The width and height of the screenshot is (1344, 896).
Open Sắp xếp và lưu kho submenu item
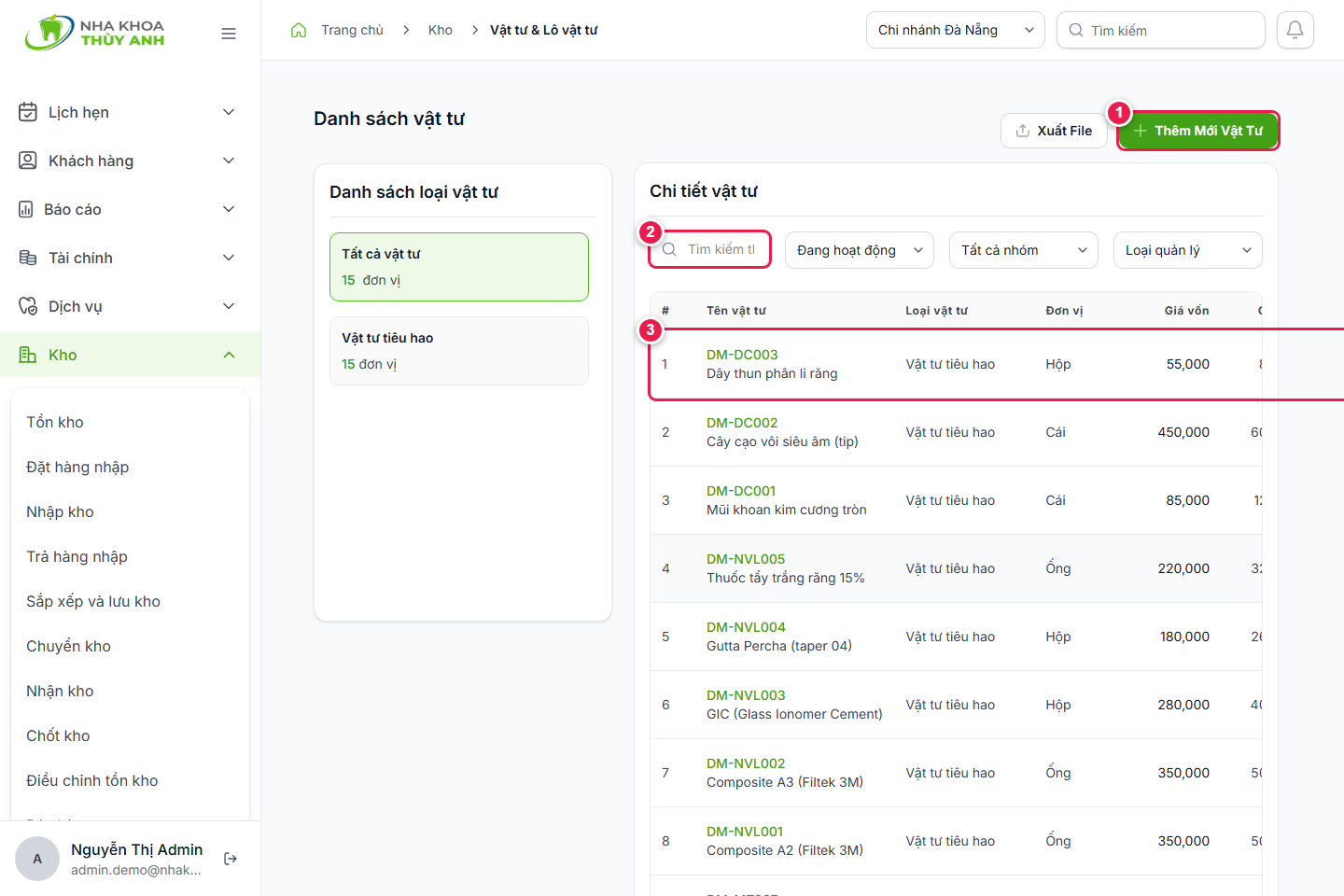[93, 601]
